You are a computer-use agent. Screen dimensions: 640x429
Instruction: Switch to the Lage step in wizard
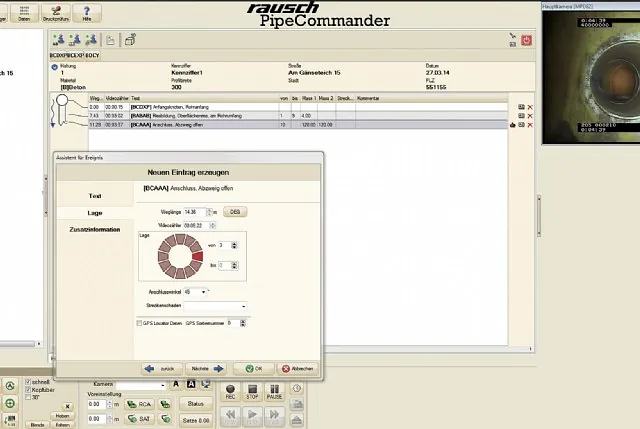pyautogui.click(x=95, y=213)
